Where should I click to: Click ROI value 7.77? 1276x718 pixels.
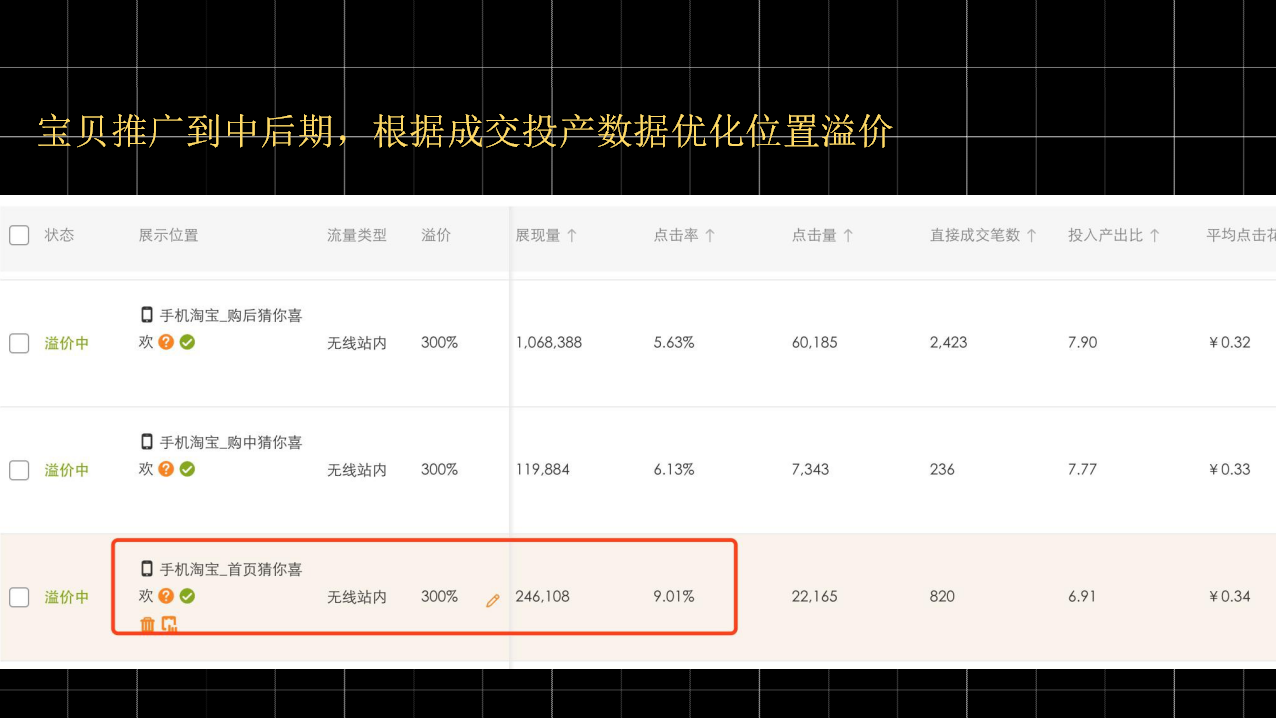[1083, 469]
